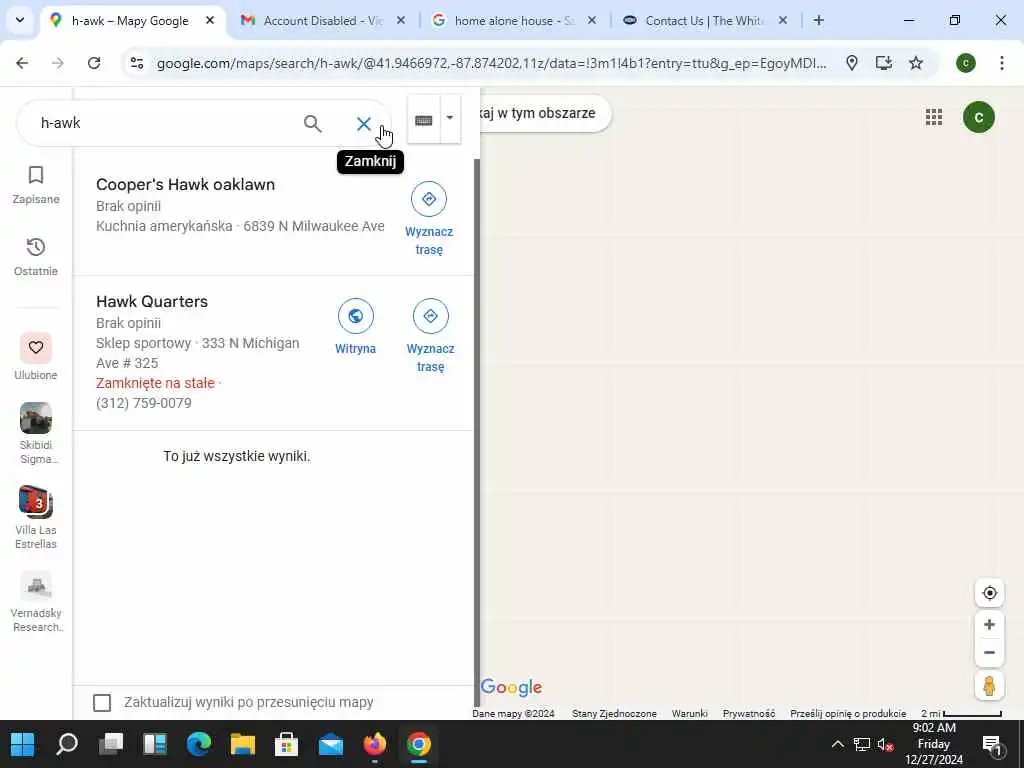Open the on-screen keyboard input tool
The image size is (1024, 768).
click(423, 120)
